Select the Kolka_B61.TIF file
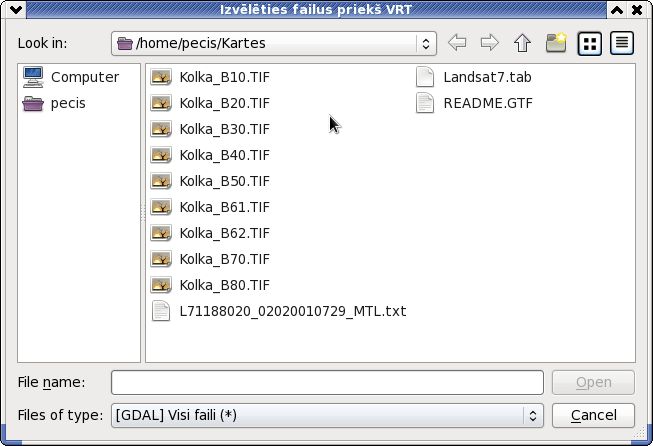The image size is (653, 446). 210,207
